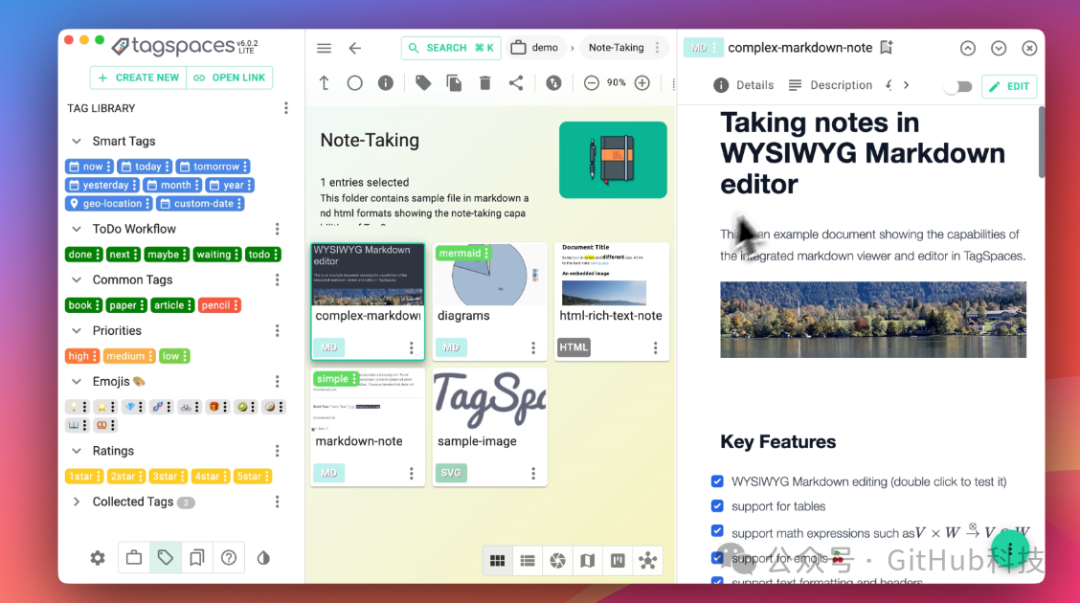Expand the Collected Tags group

tap(76, 502)
